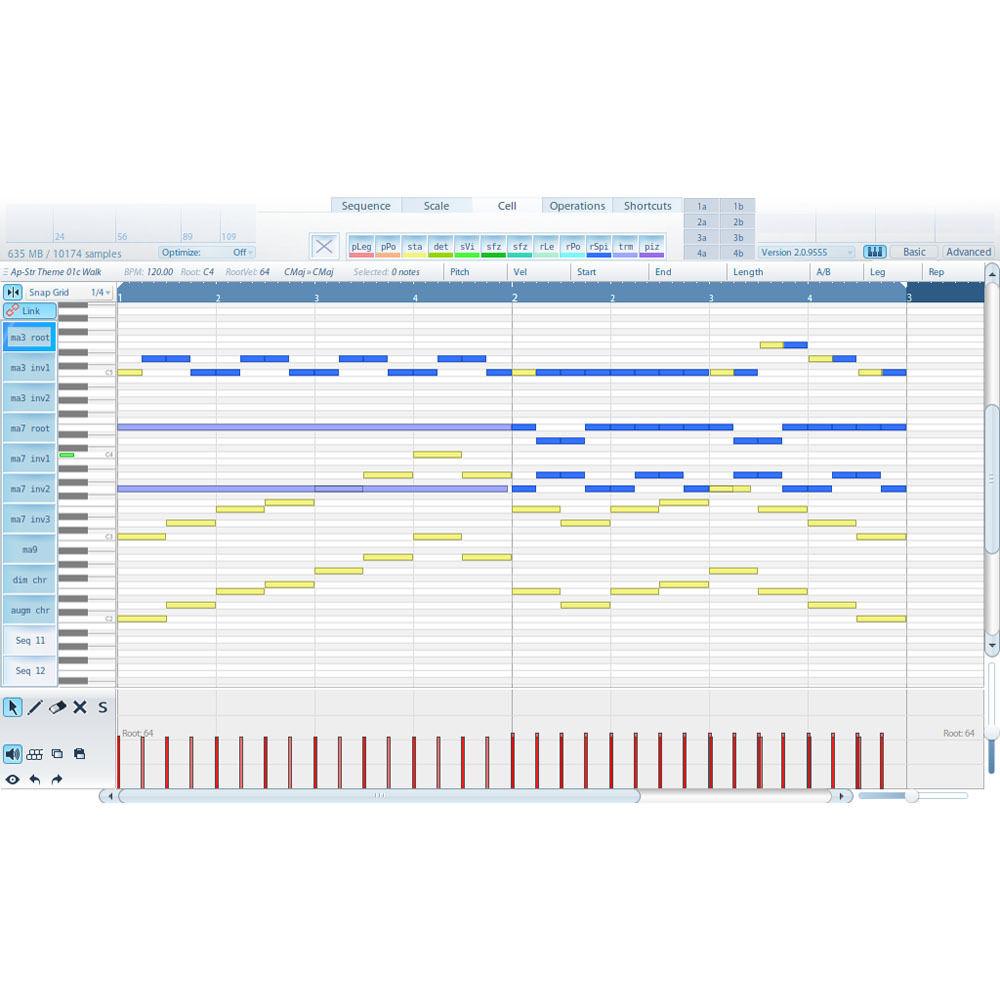The height and width of the screenshot is (1000, 1000).
Task: Toggle the eye visibility icon
Action: (12, 779)
